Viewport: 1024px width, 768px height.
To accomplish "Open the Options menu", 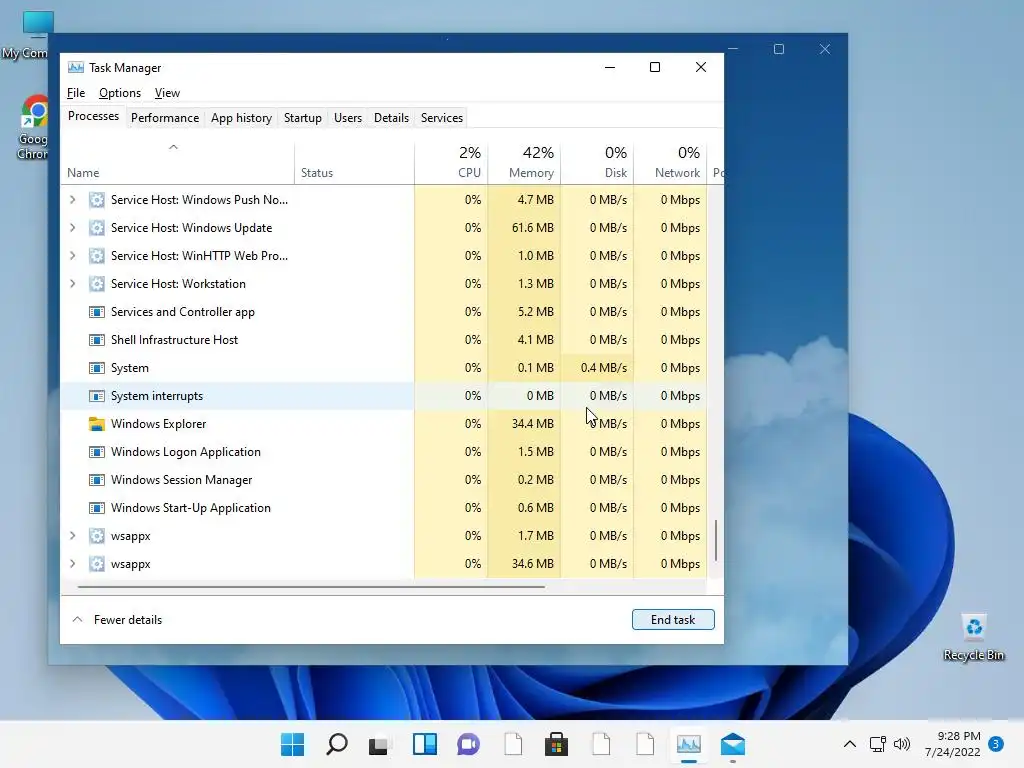I will (x=120, y=93).
